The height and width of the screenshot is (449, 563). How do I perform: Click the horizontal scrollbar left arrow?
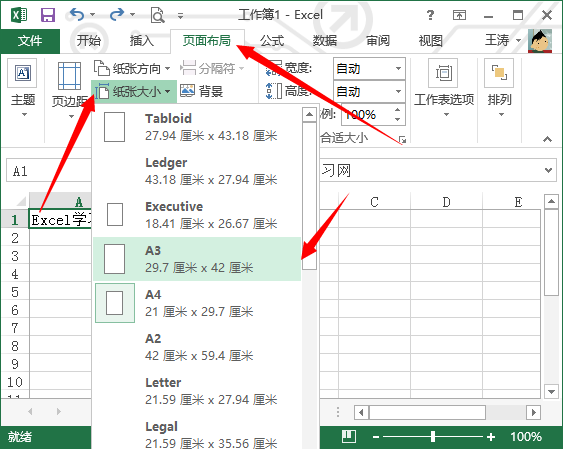coord(361,412)
